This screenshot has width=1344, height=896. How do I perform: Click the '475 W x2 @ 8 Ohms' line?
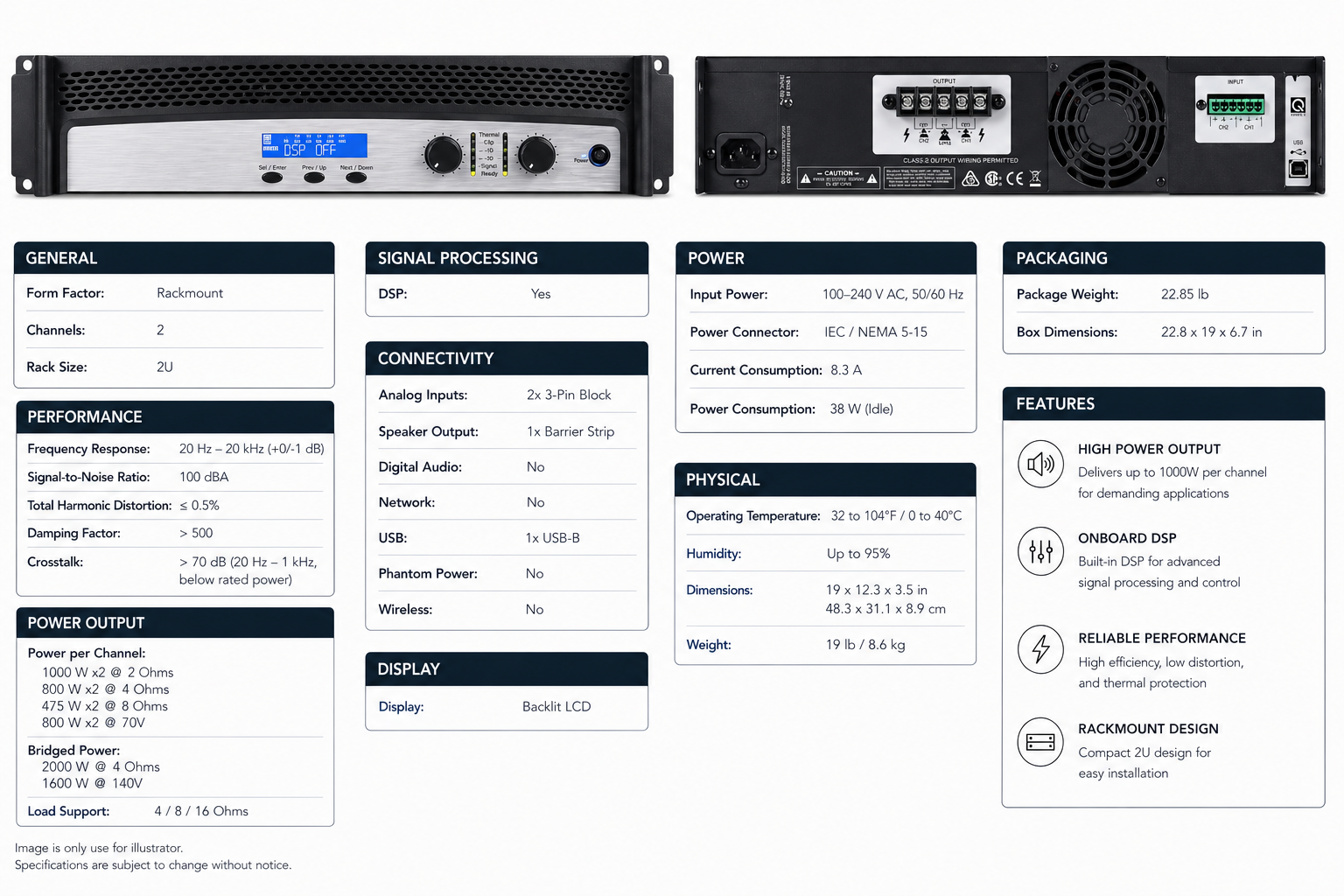(105, 706)
